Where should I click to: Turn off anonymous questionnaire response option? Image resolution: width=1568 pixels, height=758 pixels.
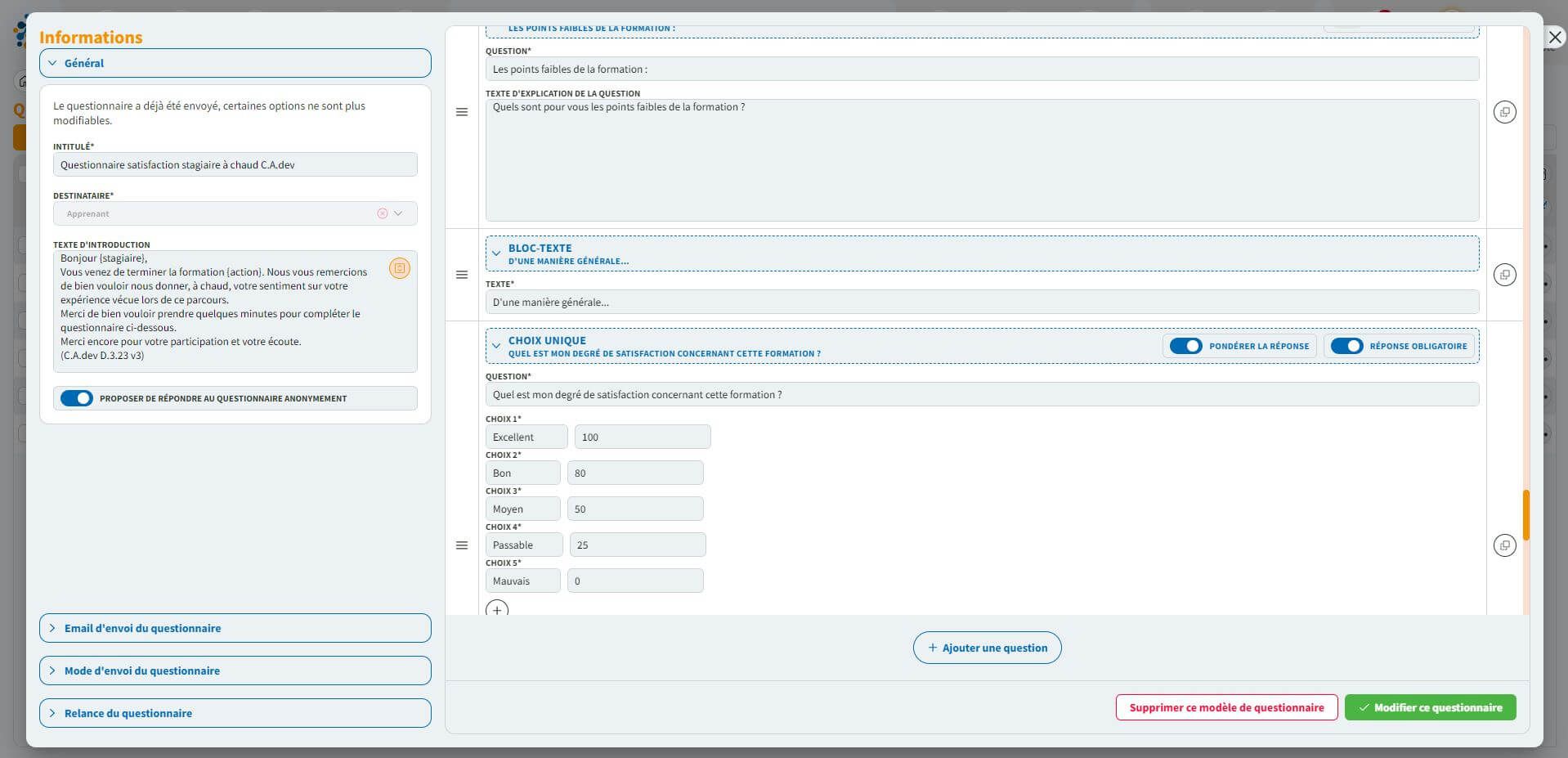coord(77,398)
